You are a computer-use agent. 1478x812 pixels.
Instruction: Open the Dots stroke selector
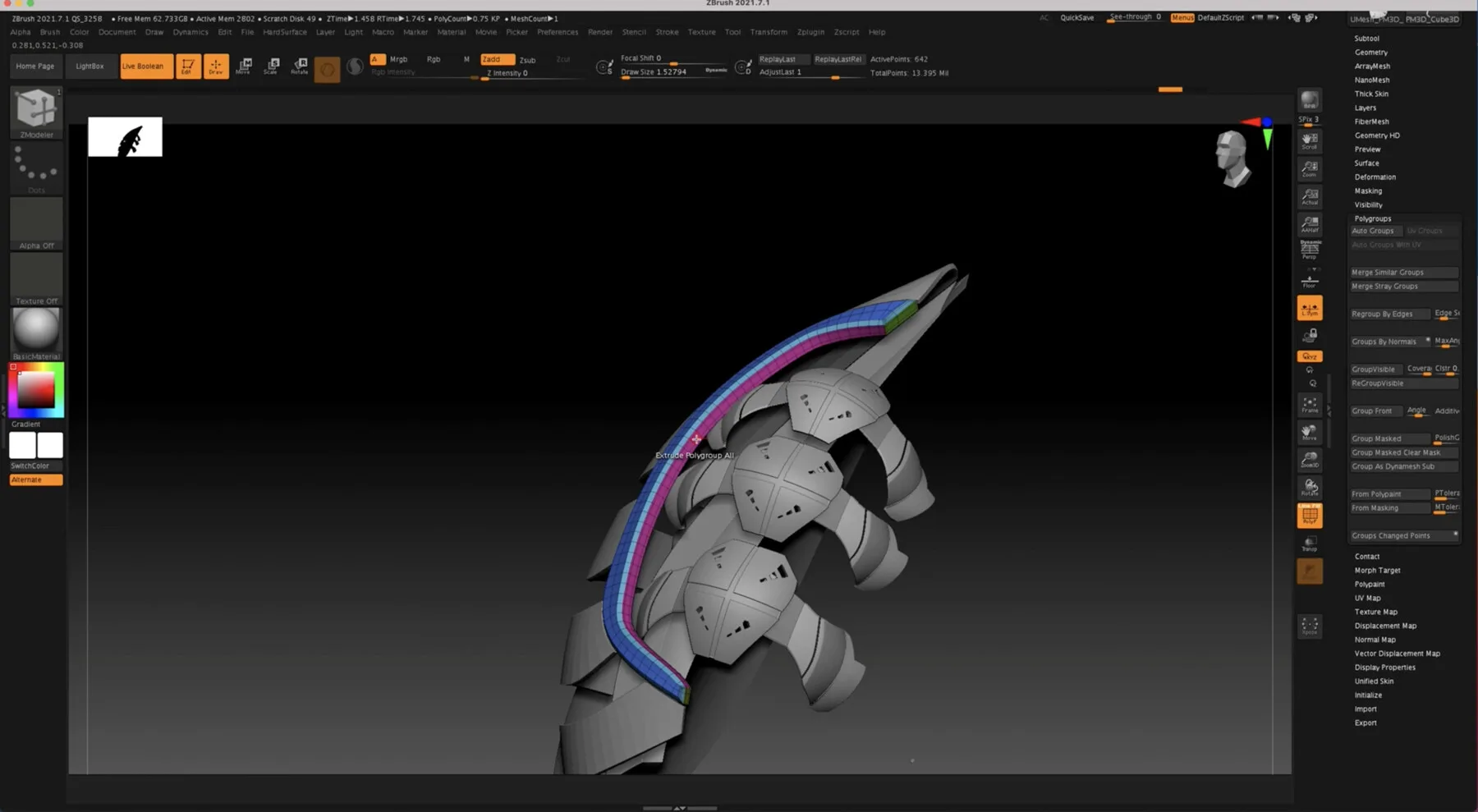36,168
